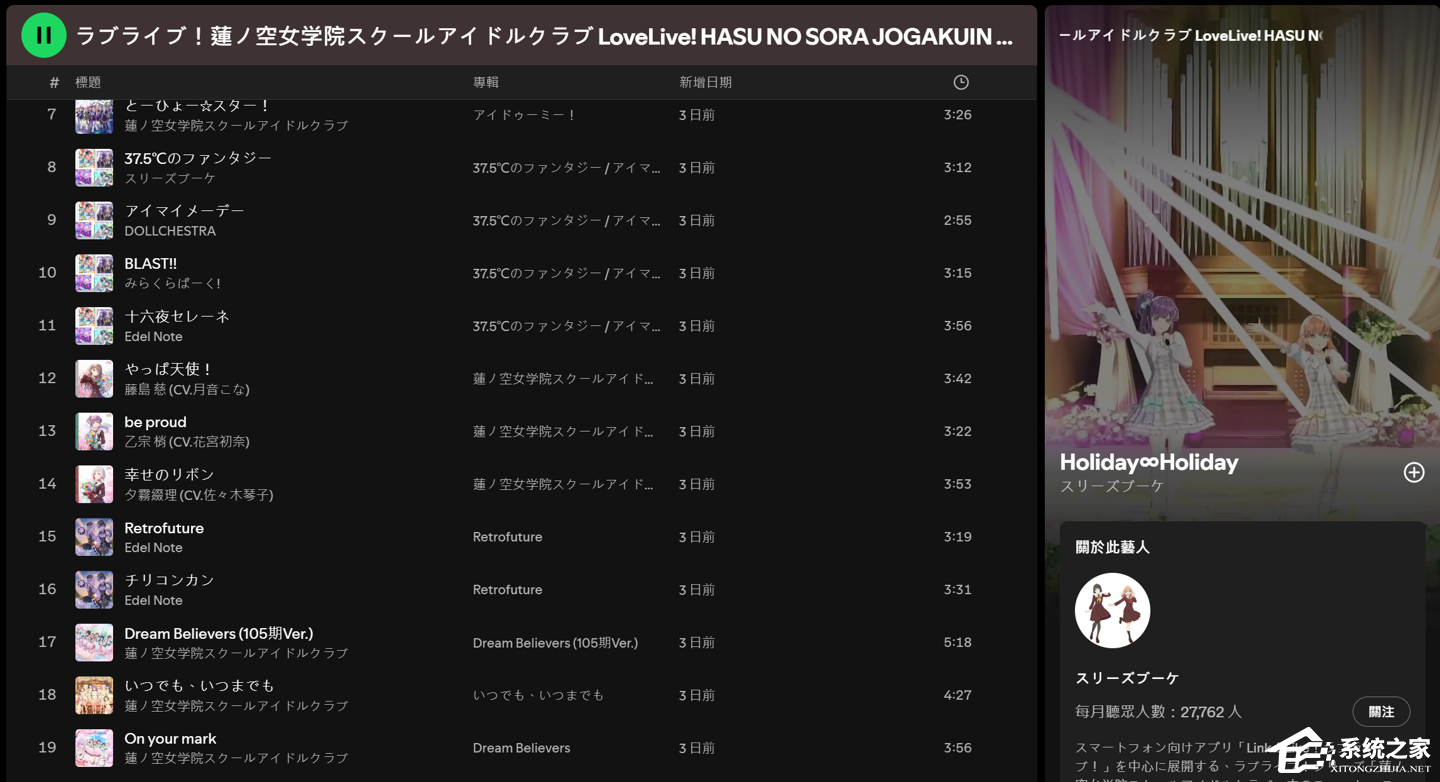Open artist みらくらぱーく！ link
The height and width of the screenshot is (782, 1440).
click(172, 284)
